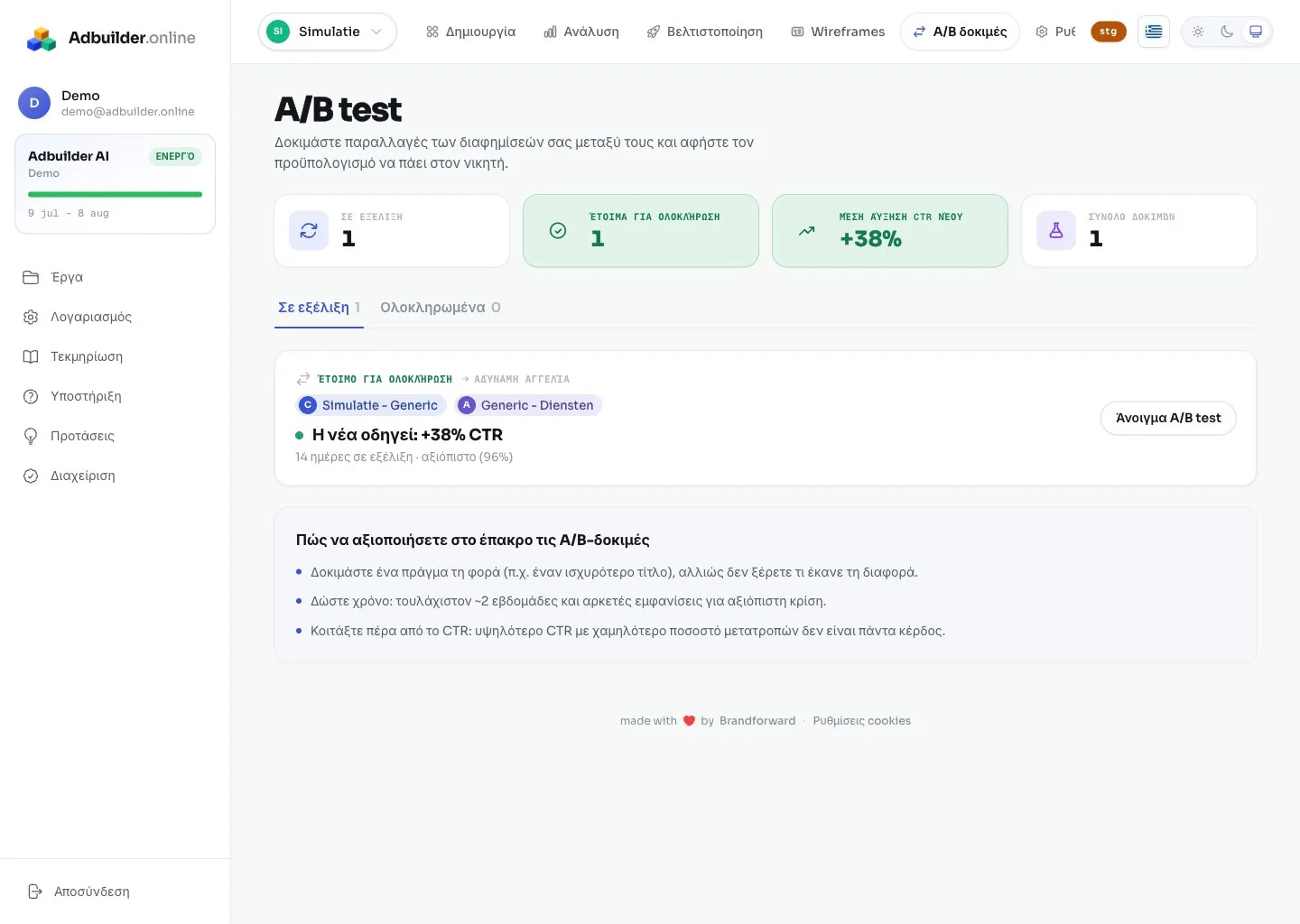Image resolution: width=1300 pixels, height=924 pixels.
Task: Click the blue C variant badge
Action: [308, 405]
